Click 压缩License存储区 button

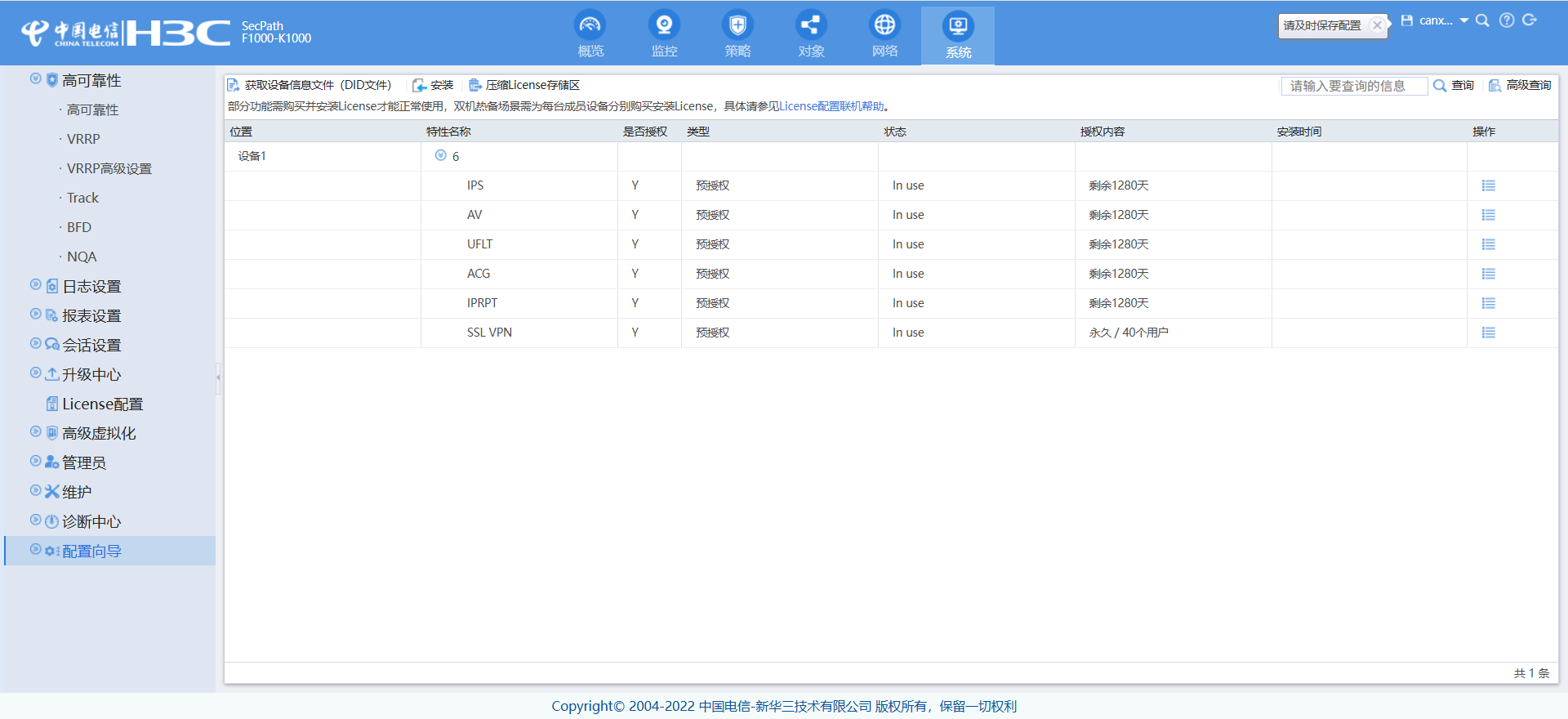tap(524, 85)
